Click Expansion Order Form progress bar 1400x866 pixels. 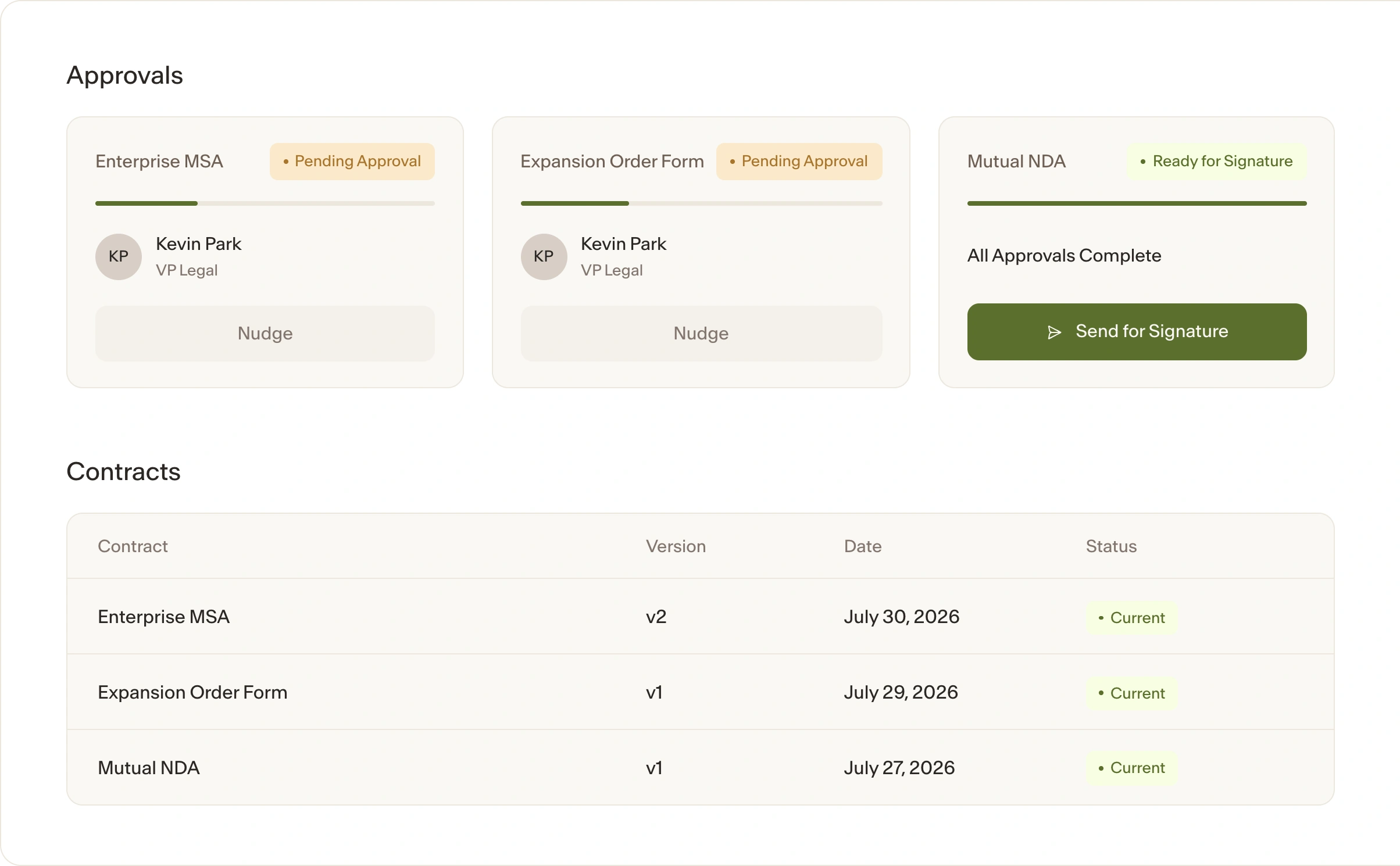click(701, 203)
